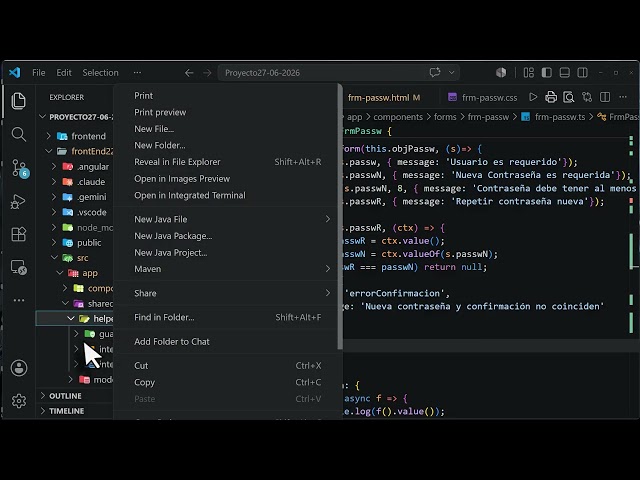Select New Java Project... entry
Screen dimensions: 640x480
[x=227, y=253]
